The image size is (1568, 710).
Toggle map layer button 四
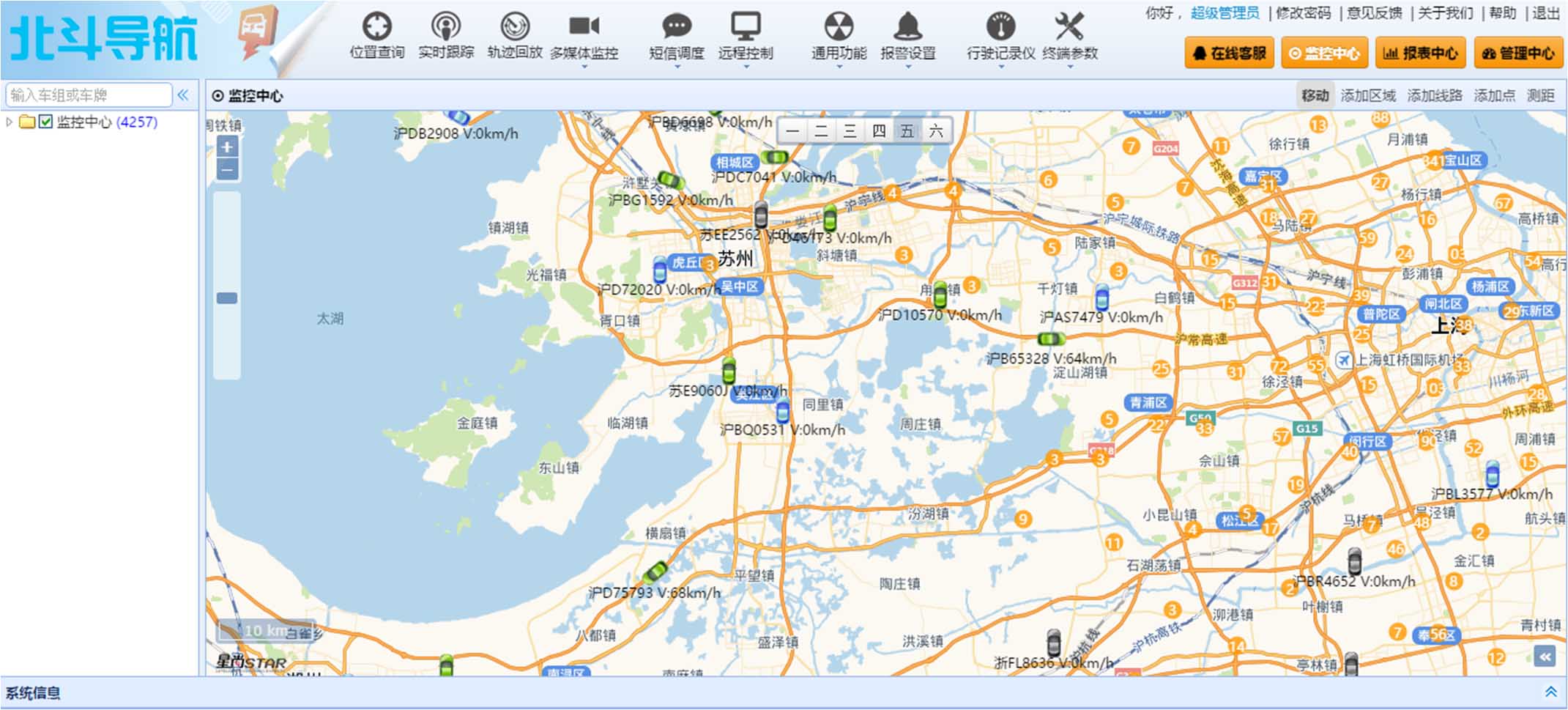pos(878,131)
